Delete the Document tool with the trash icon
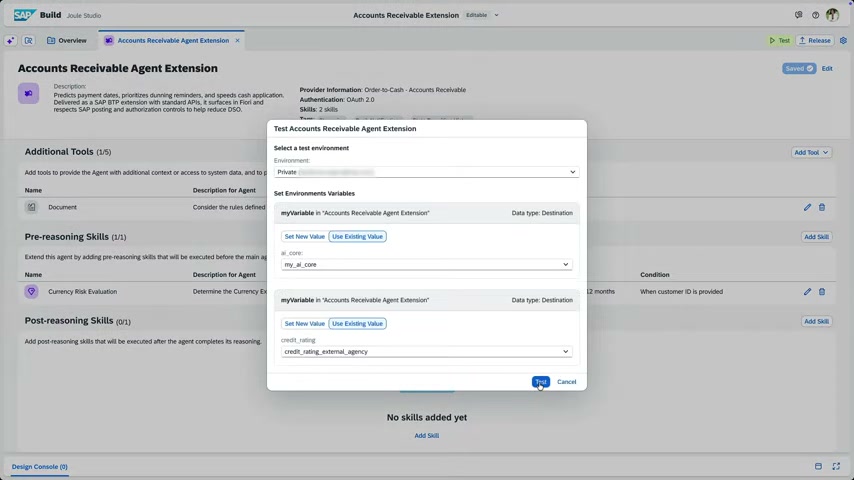Screen dimensions: 854x480 tap(822, 207)
